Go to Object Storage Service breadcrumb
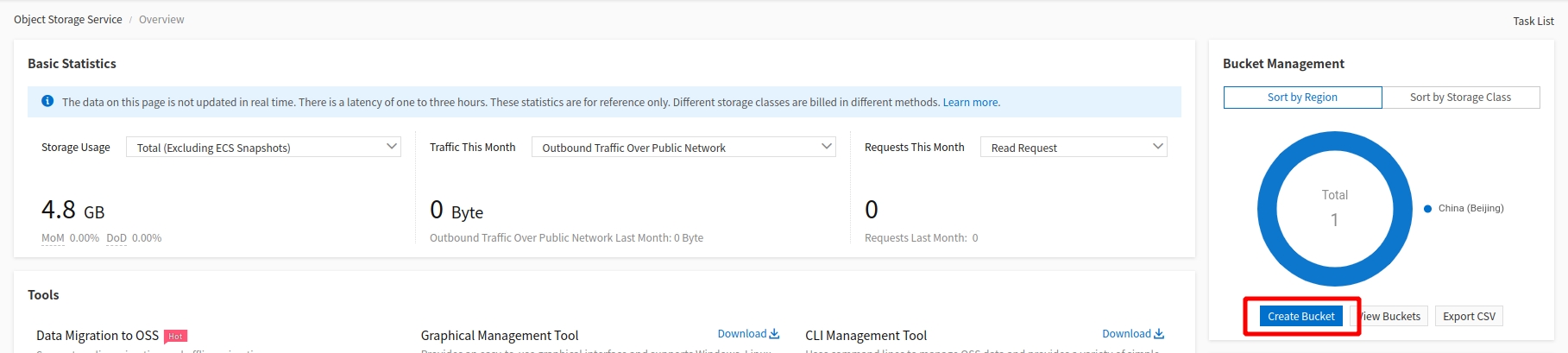The height and width of the screenshot is (353, 1568). click(x=68, y=20)
